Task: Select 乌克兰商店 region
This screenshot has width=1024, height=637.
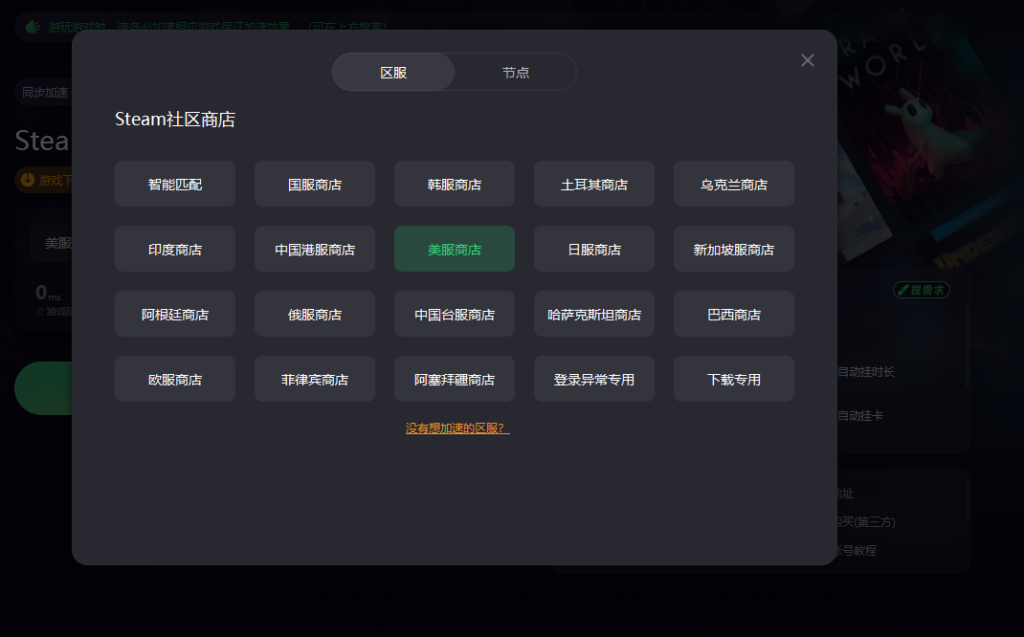Action: coord(734,184)
